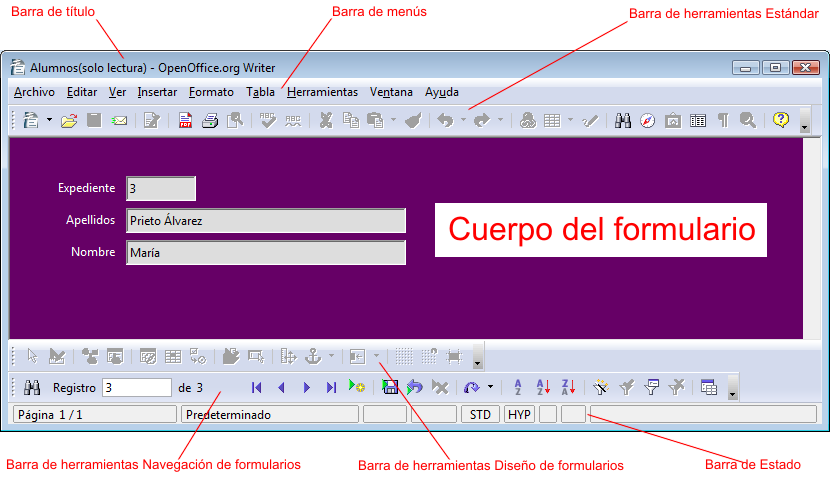The height and width of the screenshot is (483, 830).
Task: Open a file with the folder icon
Action: coord(69,121)
